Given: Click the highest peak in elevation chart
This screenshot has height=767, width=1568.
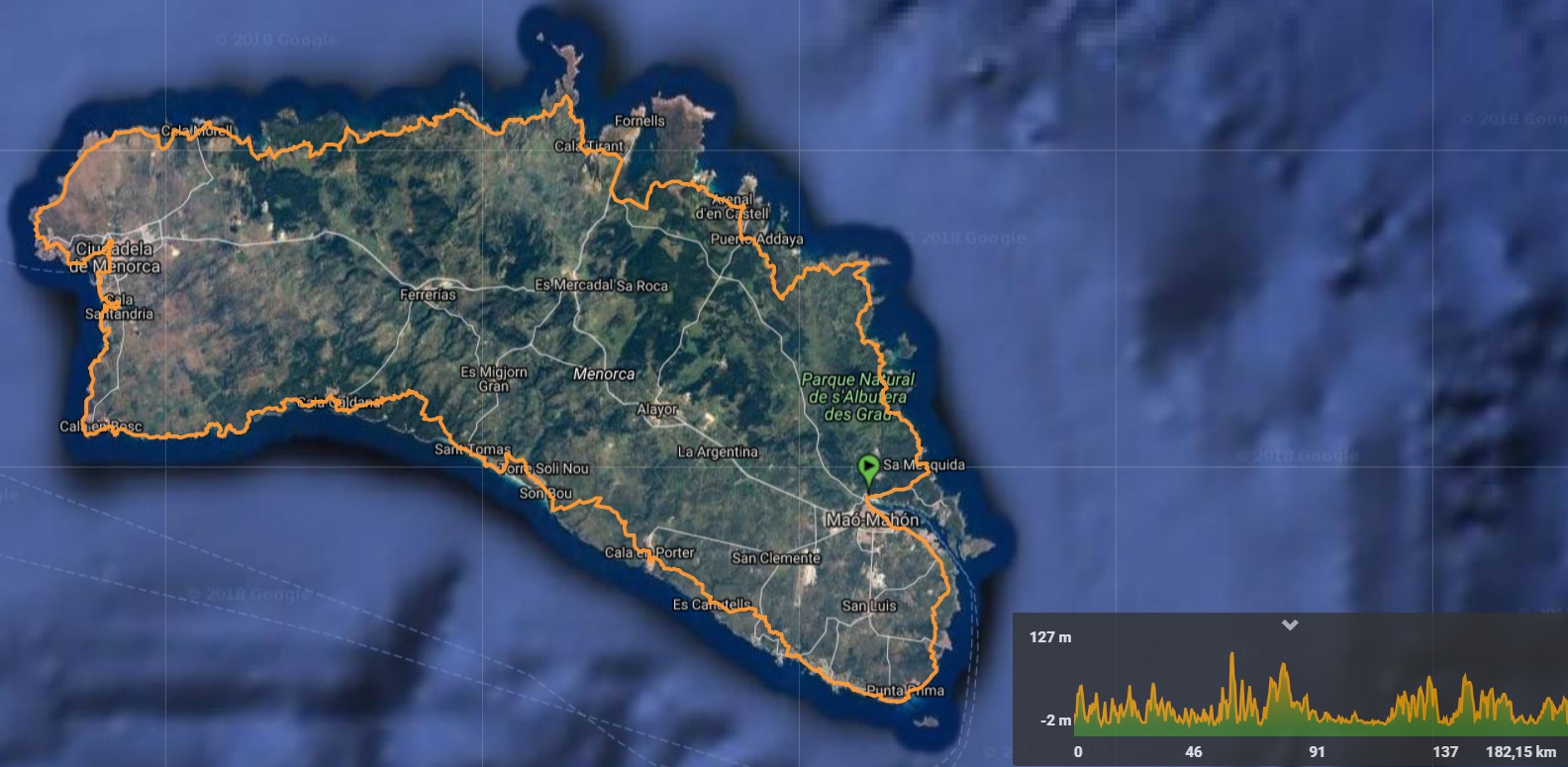Looking at the screenshot, I should pyautogui.click(x=1232, y=656).
